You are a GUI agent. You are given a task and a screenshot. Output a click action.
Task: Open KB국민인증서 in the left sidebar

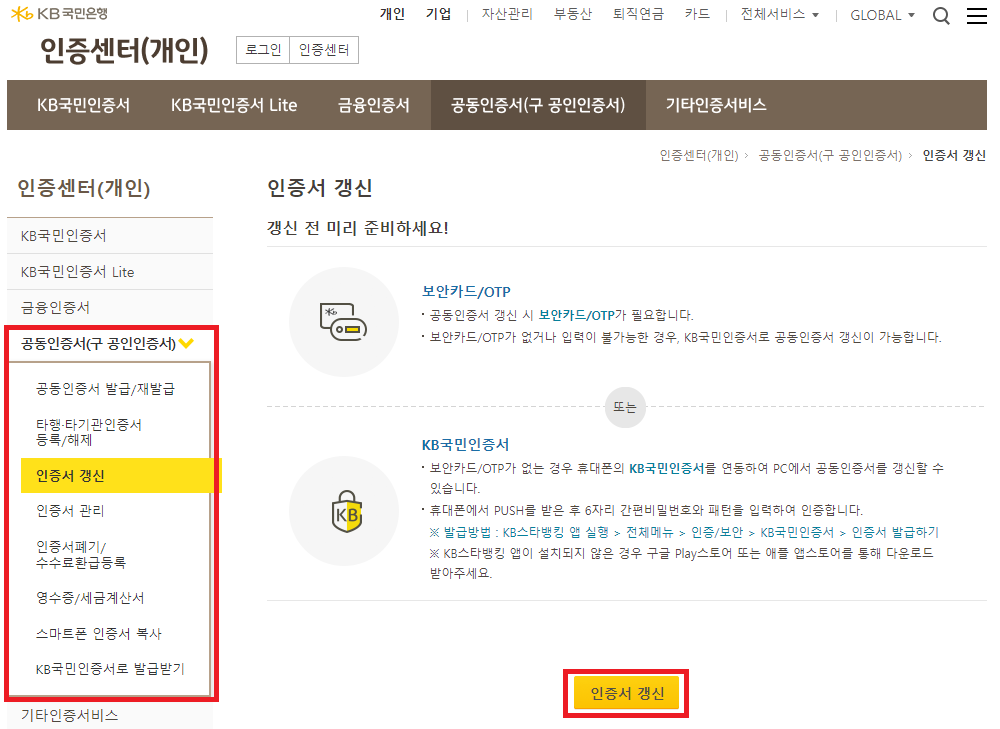(x=110, y=236)
